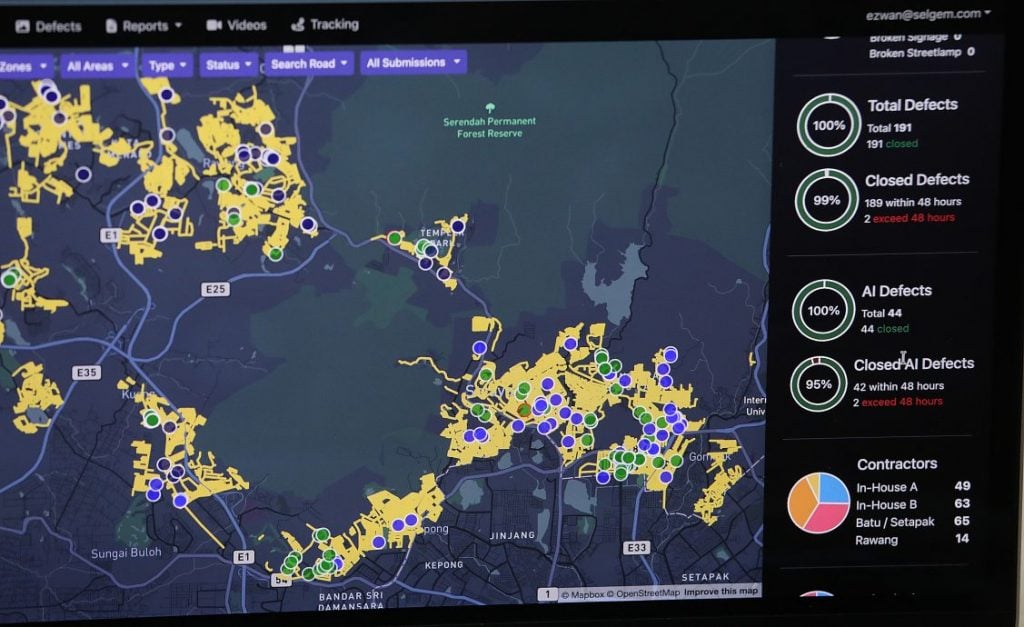Expand the Reports dropdown menu
Image resolution: width=1024 pixels, height=627 pixels.
pyautogui.click(x=143, y=26)
